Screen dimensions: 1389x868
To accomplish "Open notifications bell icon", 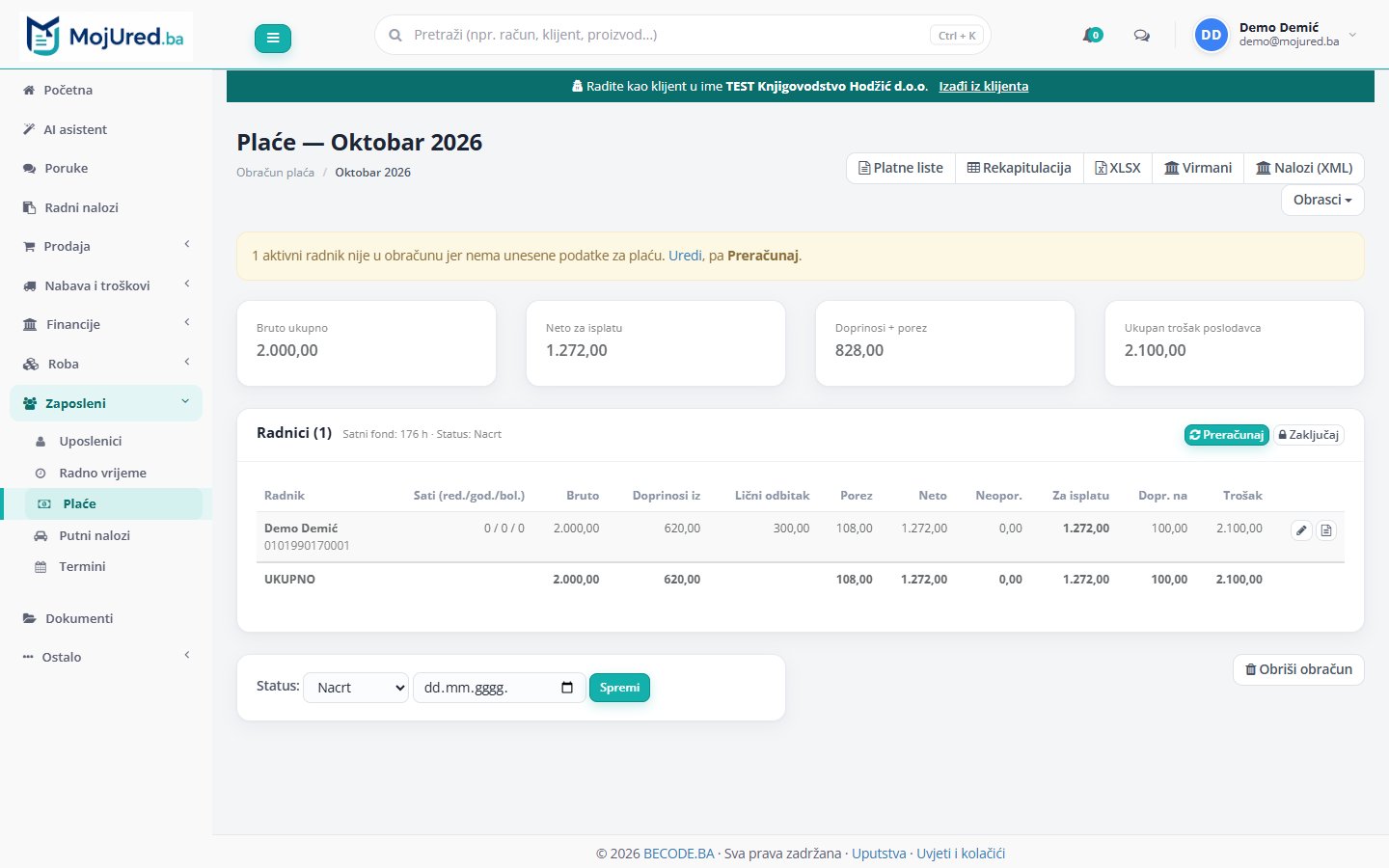I will 1092,36.
